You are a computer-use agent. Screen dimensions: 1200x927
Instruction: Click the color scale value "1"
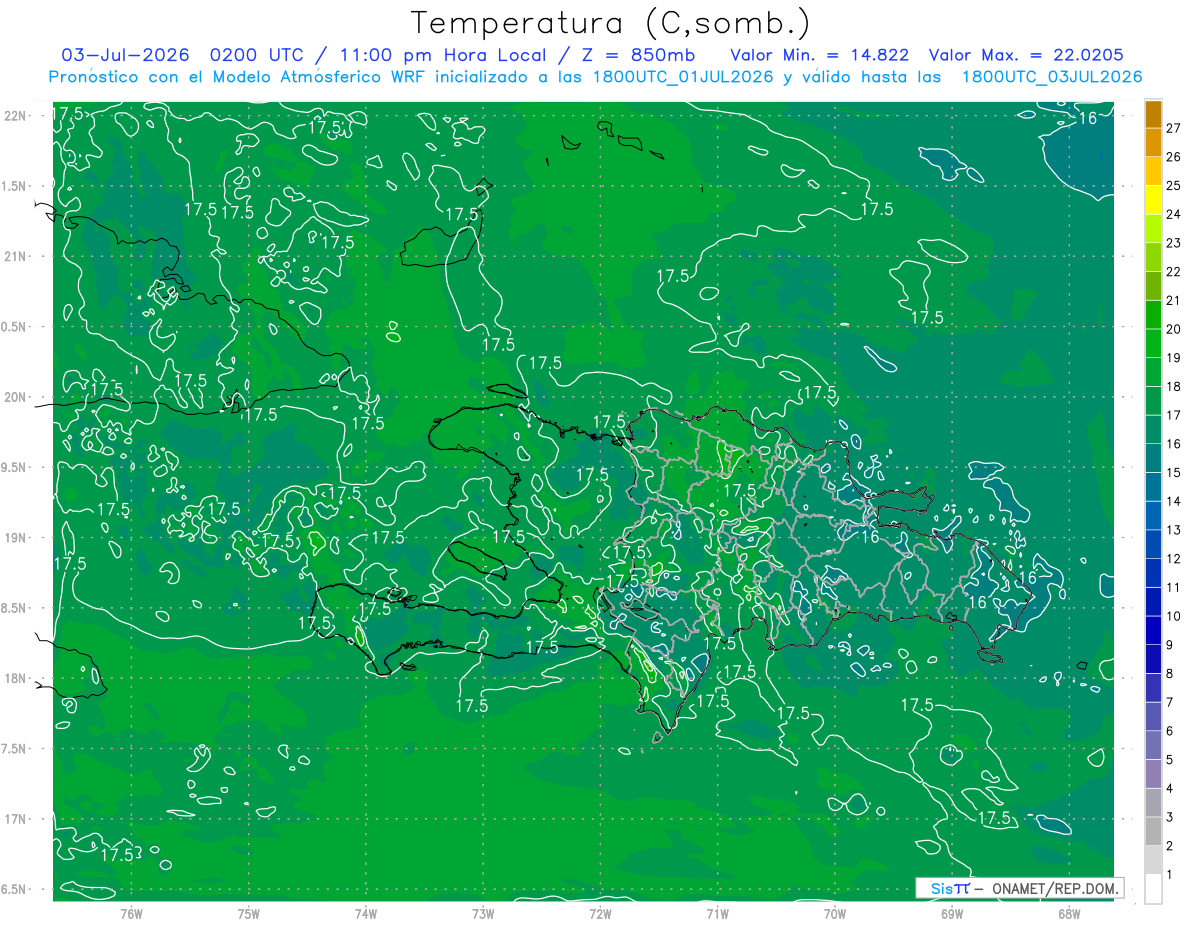point(1170,874)
